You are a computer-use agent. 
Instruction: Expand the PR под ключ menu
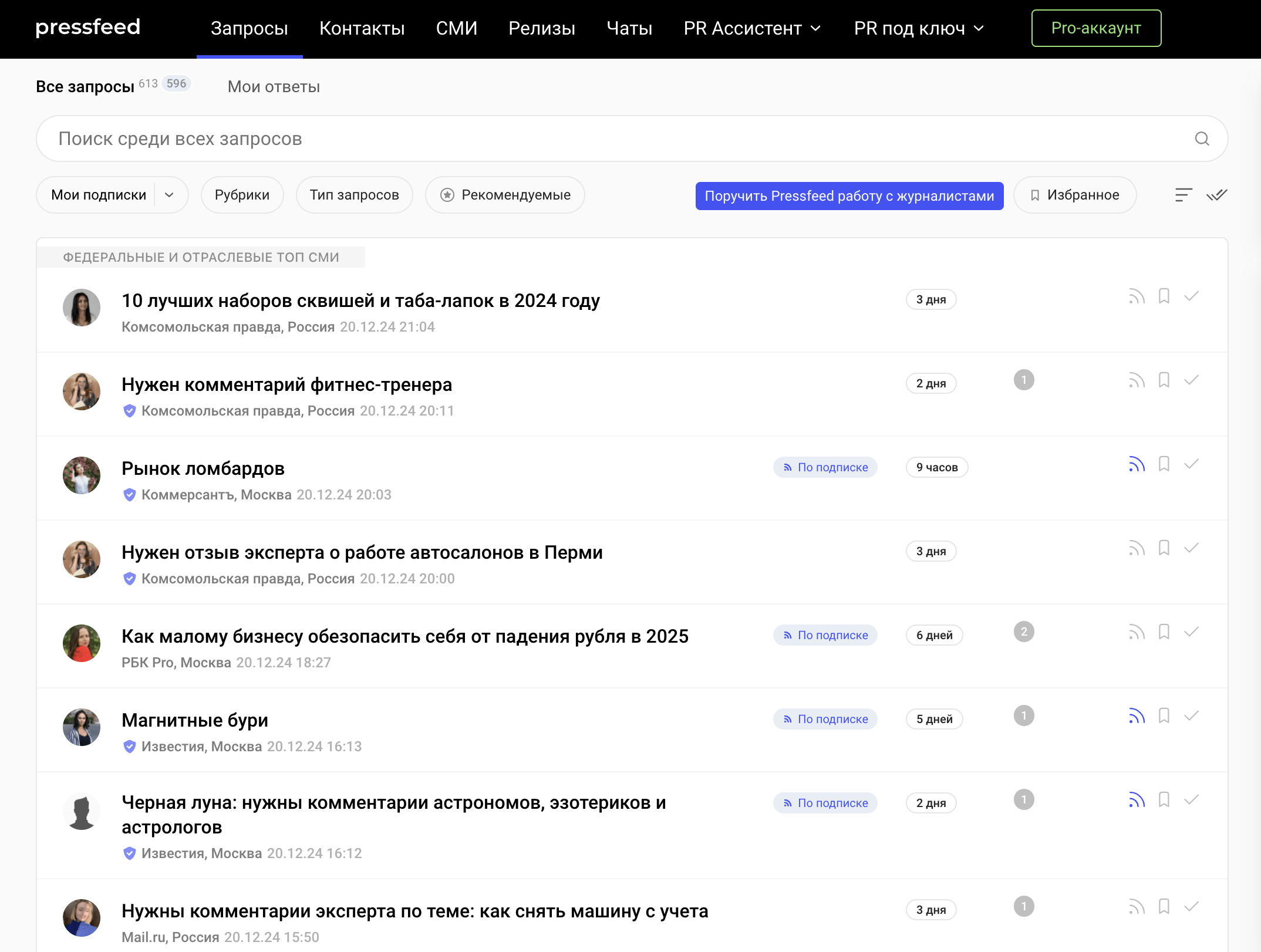click(919, 28)
